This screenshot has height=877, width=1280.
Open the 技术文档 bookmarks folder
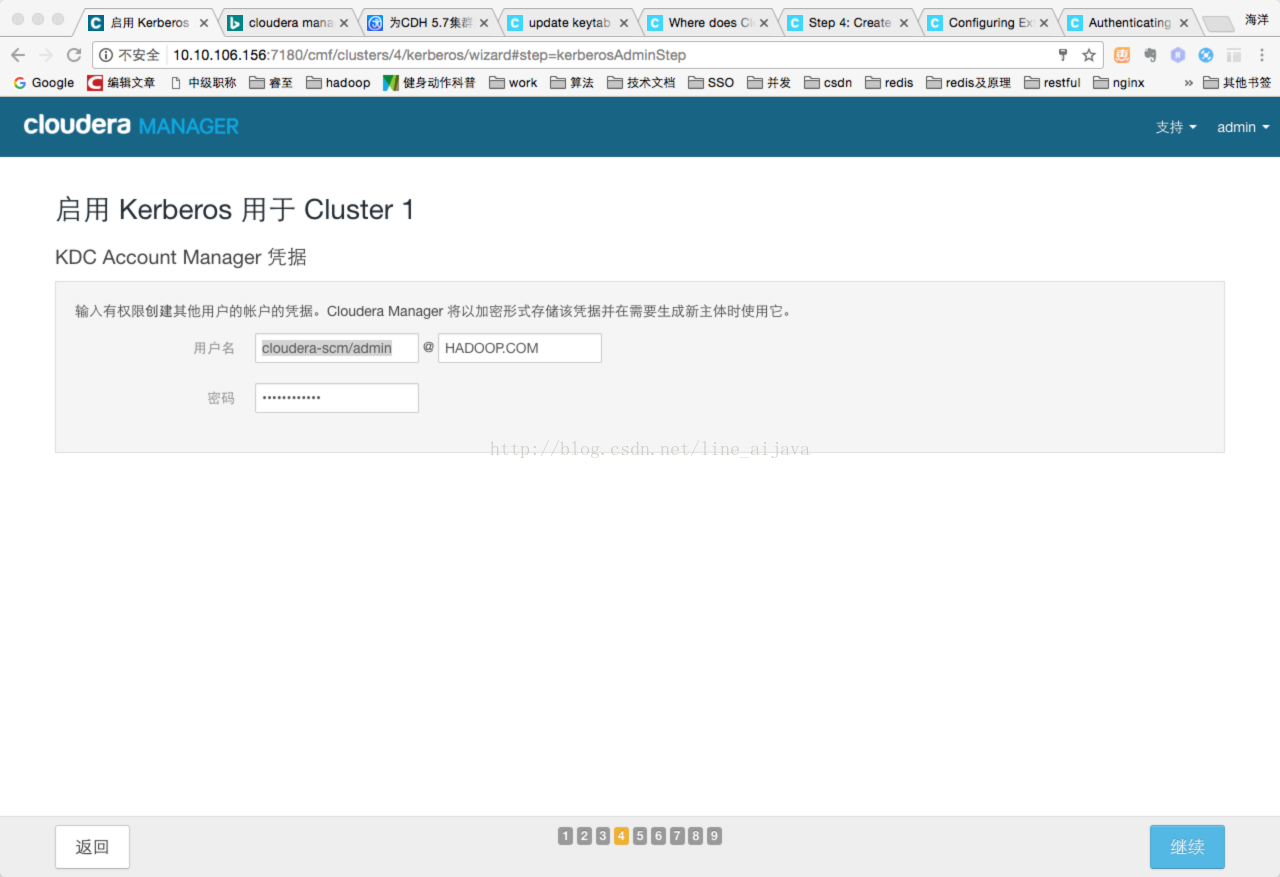point(641,83)
